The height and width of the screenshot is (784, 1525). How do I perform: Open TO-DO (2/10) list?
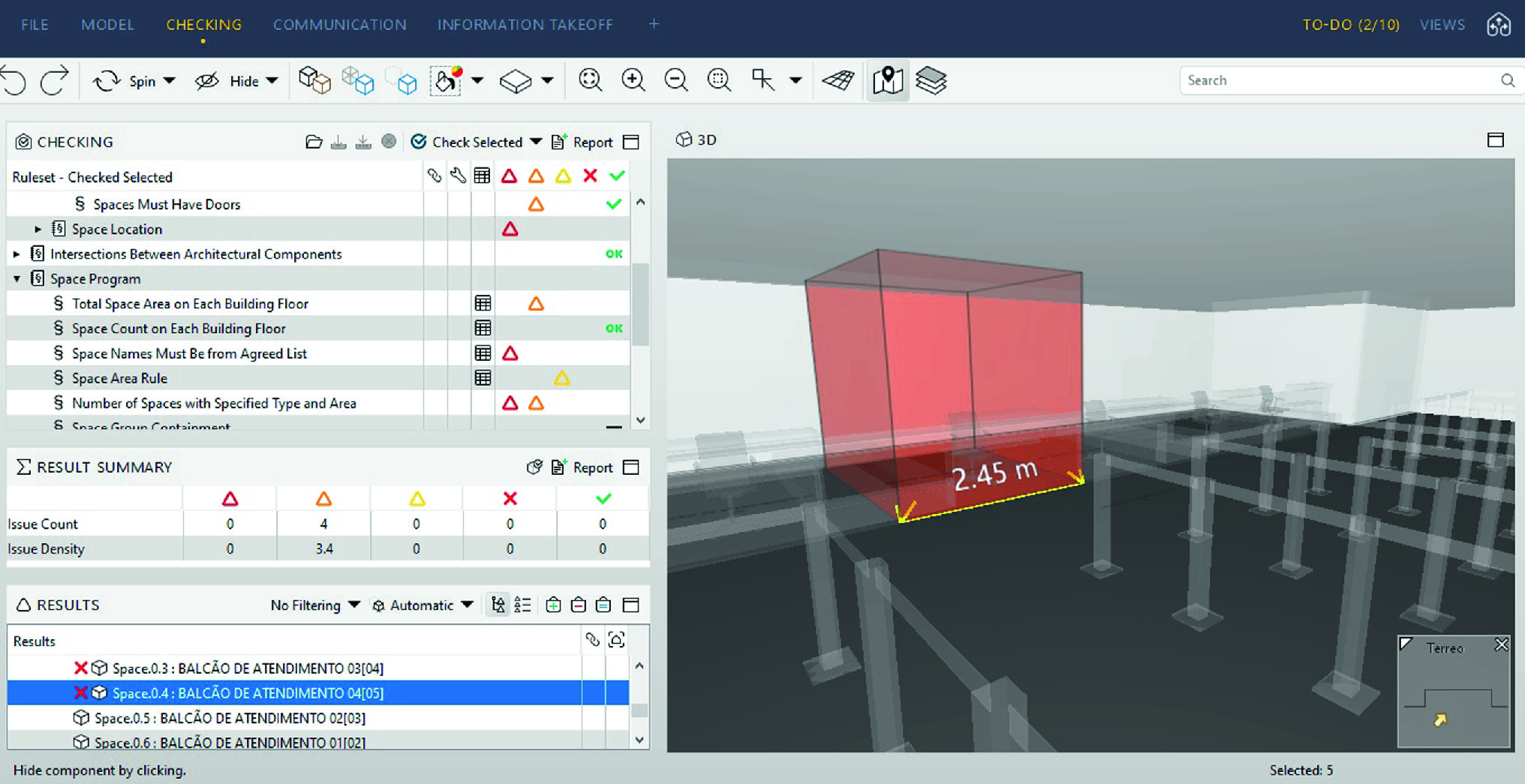tap(1350, 24)
